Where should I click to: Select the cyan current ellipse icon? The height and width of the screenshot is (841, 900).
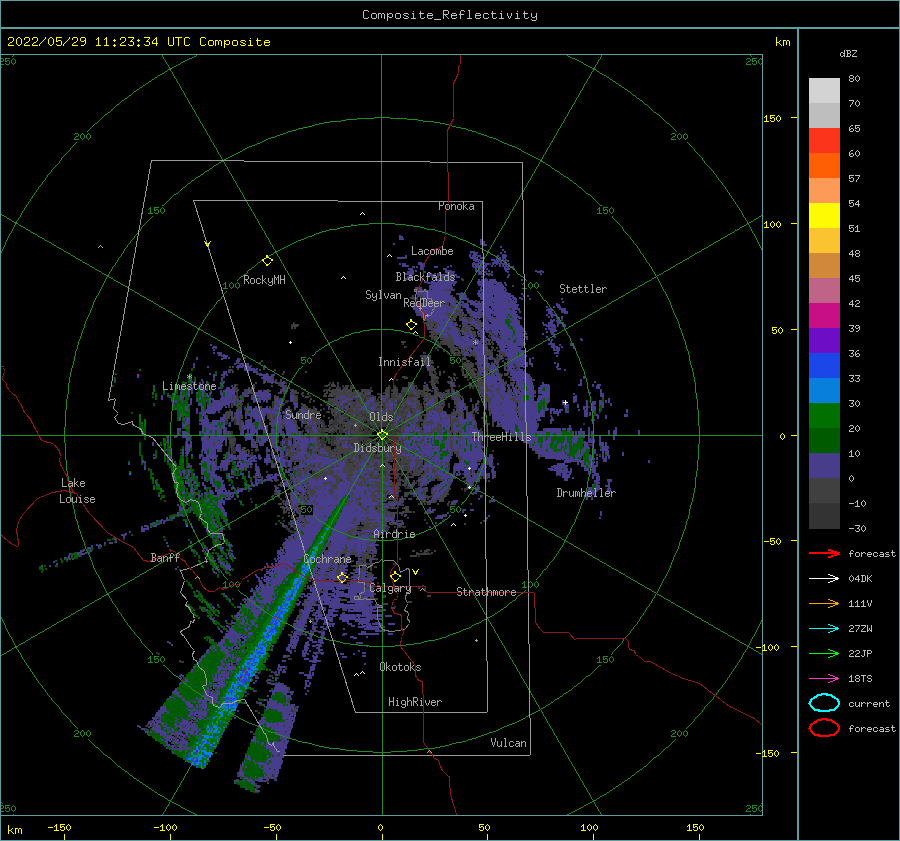pyautogui.click(x=824, y=703)
